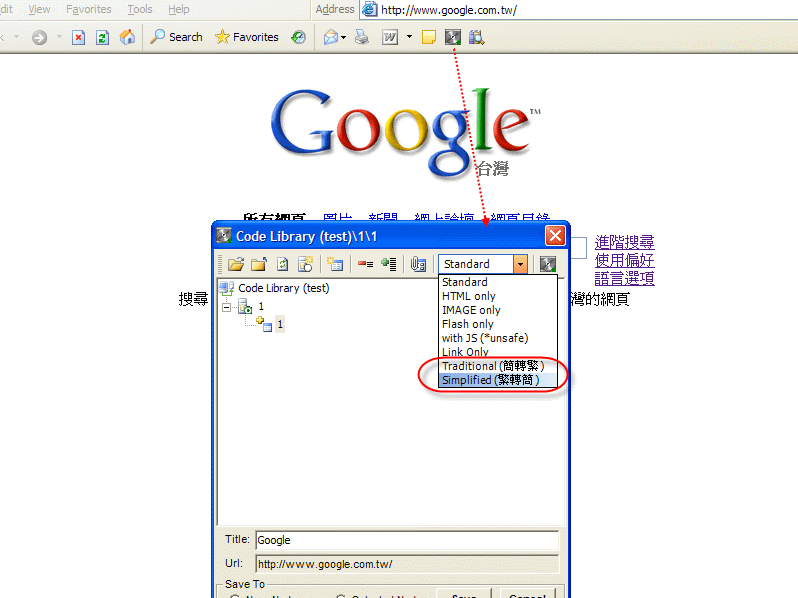Click the capture icon right of Standard dropdown

click(x=548, y=264)
